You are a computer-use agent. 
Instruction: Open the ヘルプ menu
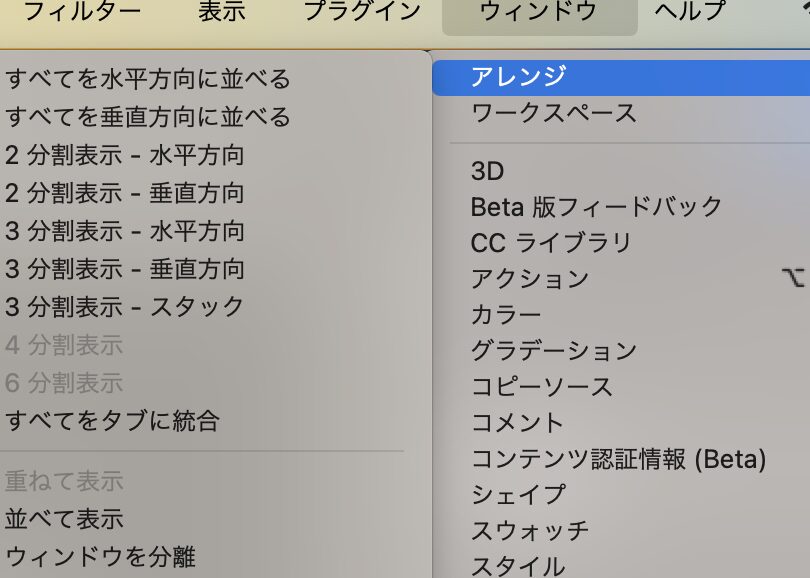coord(690,12)
